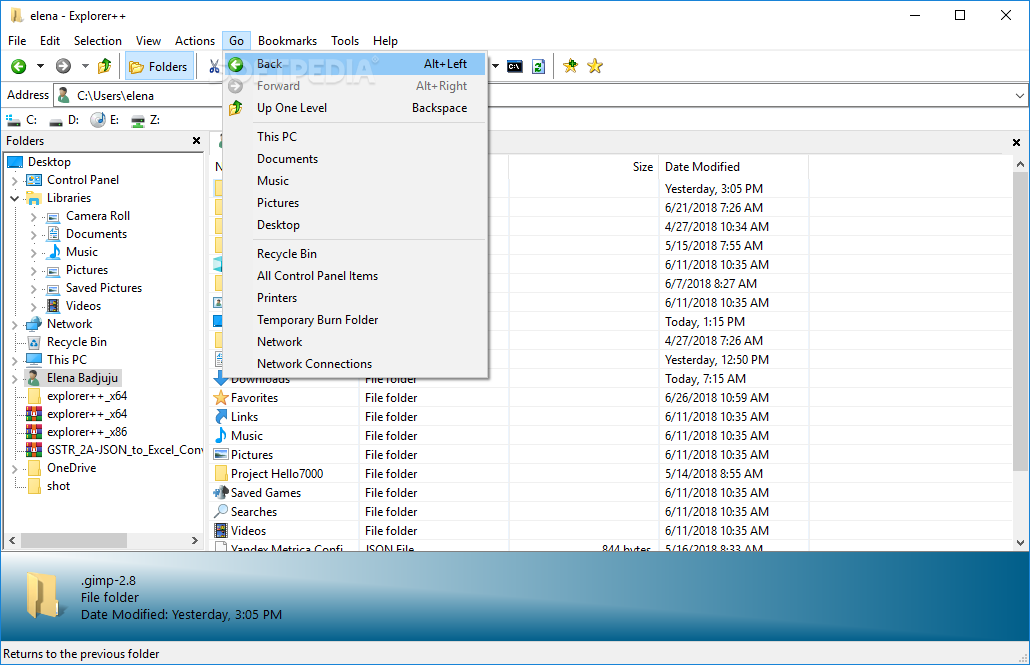Go to Pictures from the Go menu
Screen dimensions: 1030x665
(x=355, y=203)
